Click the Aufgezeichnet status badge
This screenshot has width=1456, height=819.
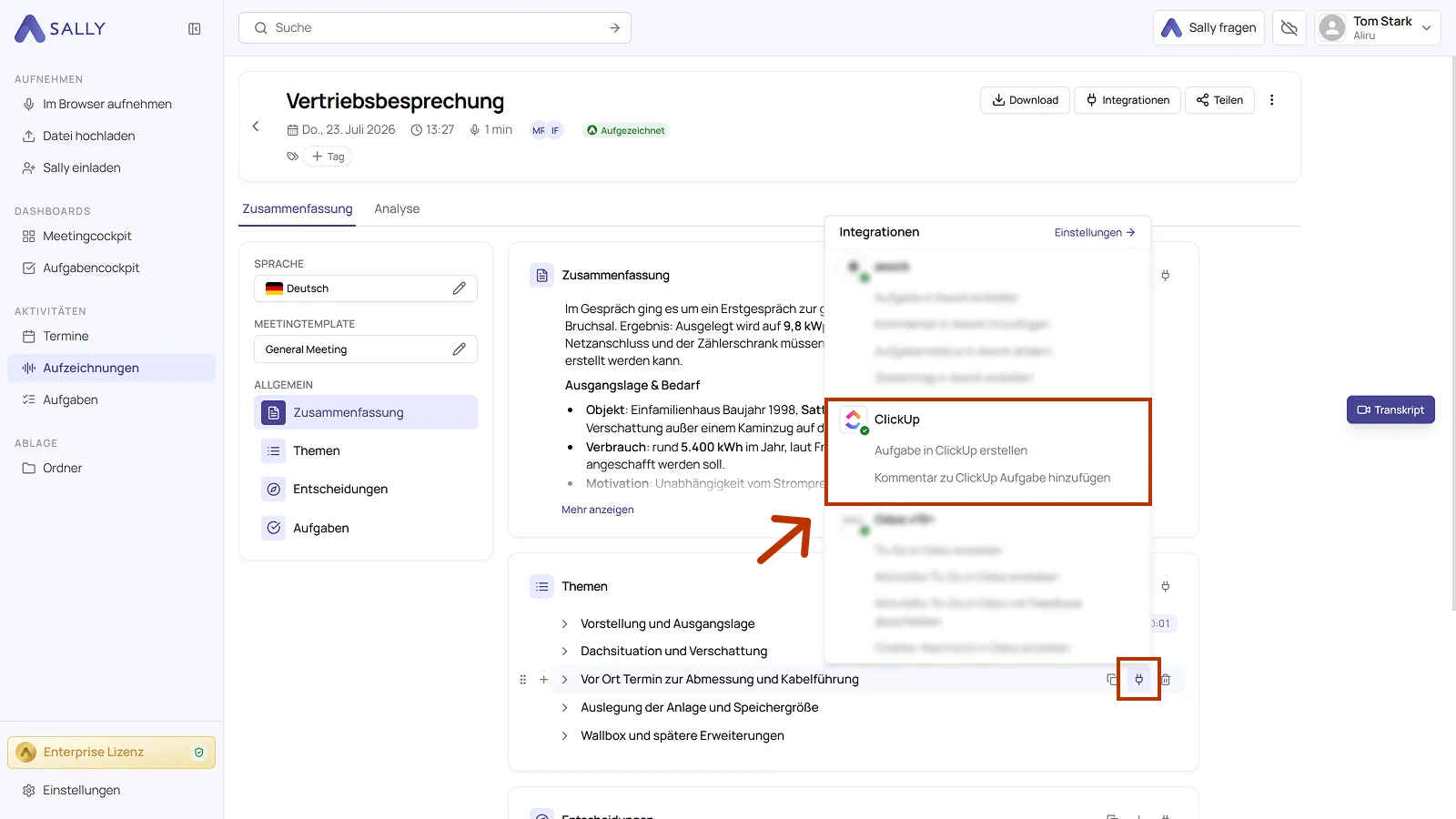(x=626, y=130)
